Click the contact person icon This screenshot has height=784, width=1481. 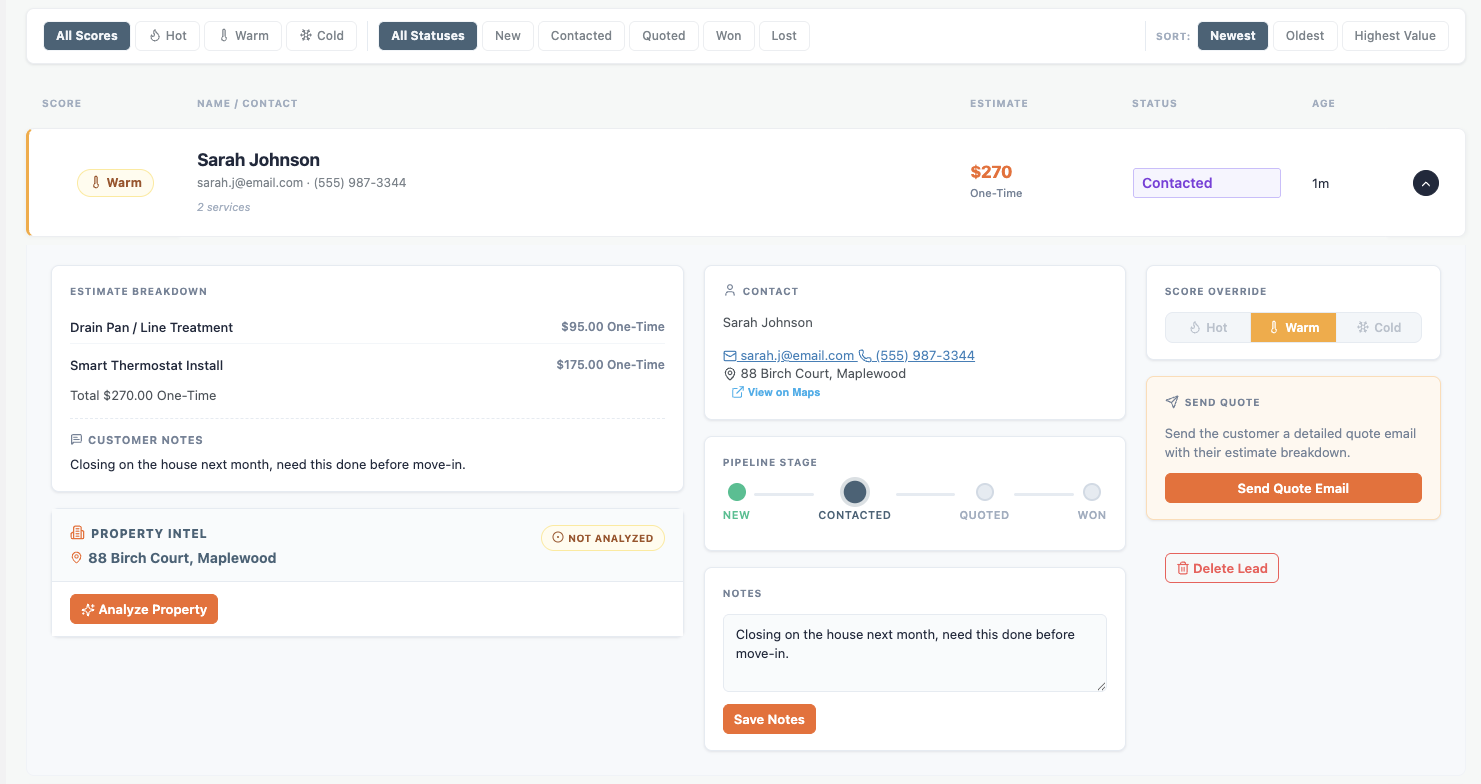[730, 291]
